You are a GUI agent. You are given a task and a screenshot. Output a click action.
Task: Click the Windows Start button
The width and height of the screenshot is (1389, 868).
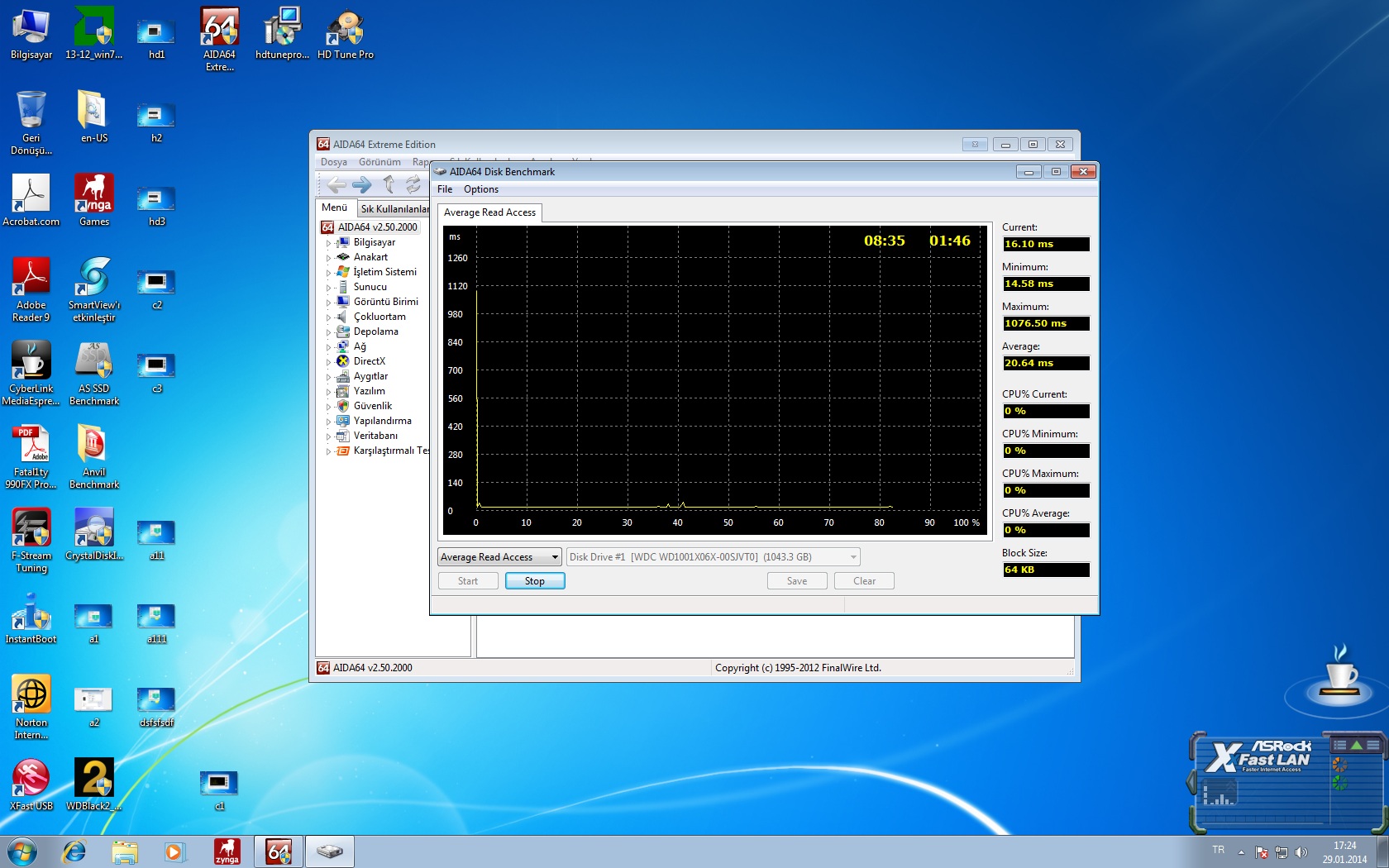tap(22, 851)
